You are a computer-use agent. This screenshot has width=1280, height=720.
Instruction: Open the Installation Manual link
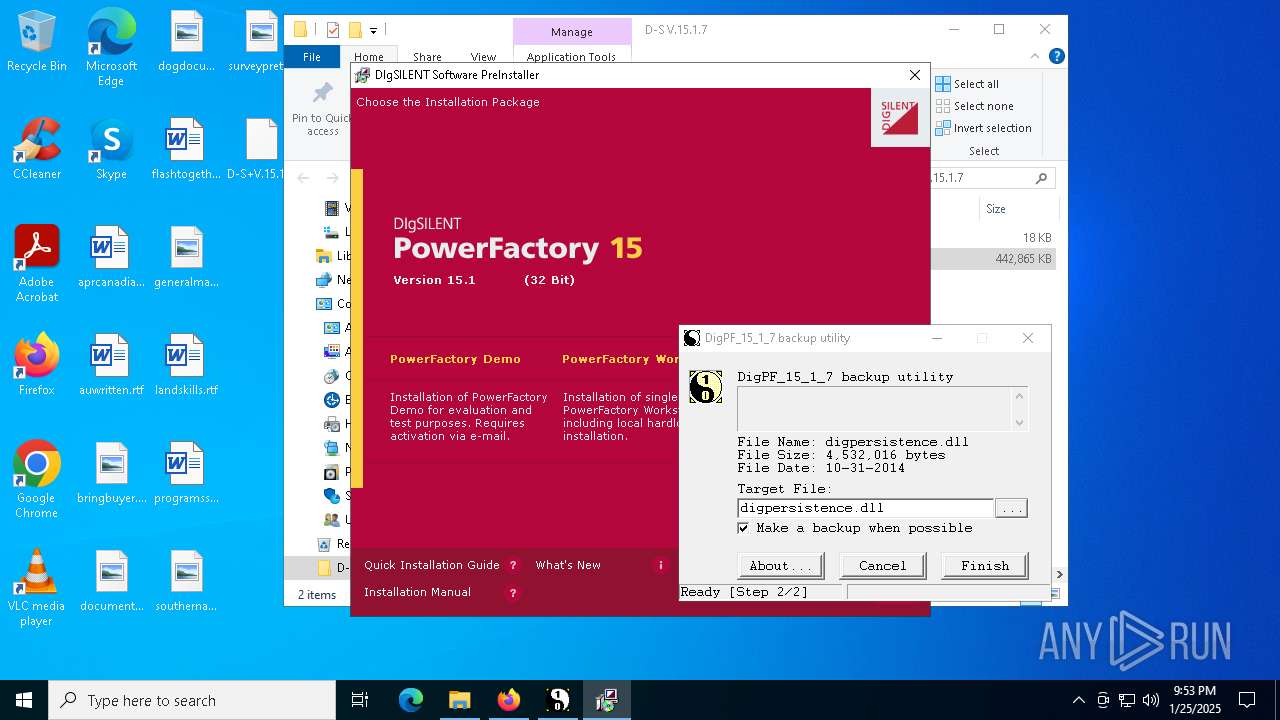click(417, 592)
